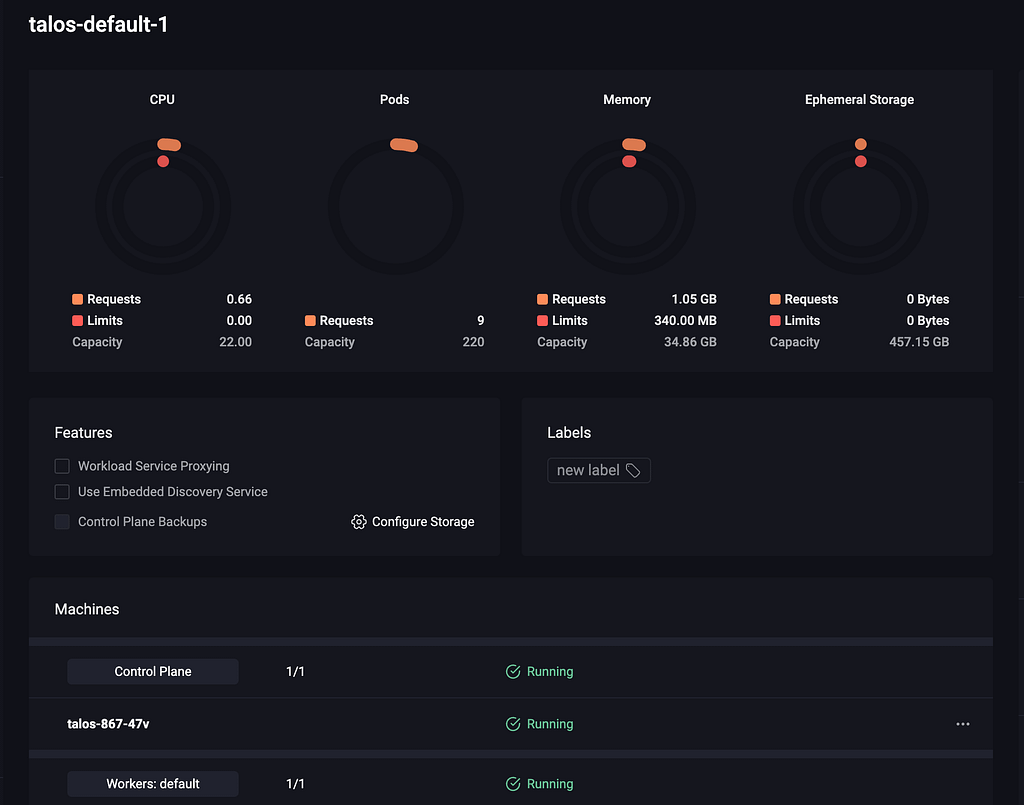The image size is (1024, 805).
Task: Click the new label input field
Action: click(x=587, y=470)
